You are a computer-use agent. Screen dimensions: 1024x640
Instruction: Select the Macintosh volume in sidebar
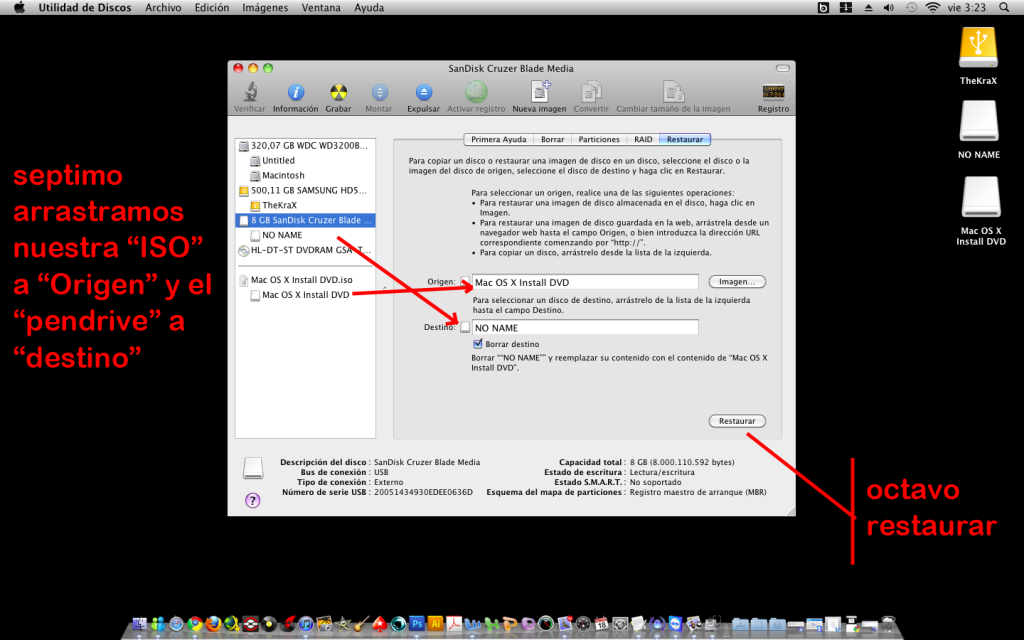coord(305,176)
